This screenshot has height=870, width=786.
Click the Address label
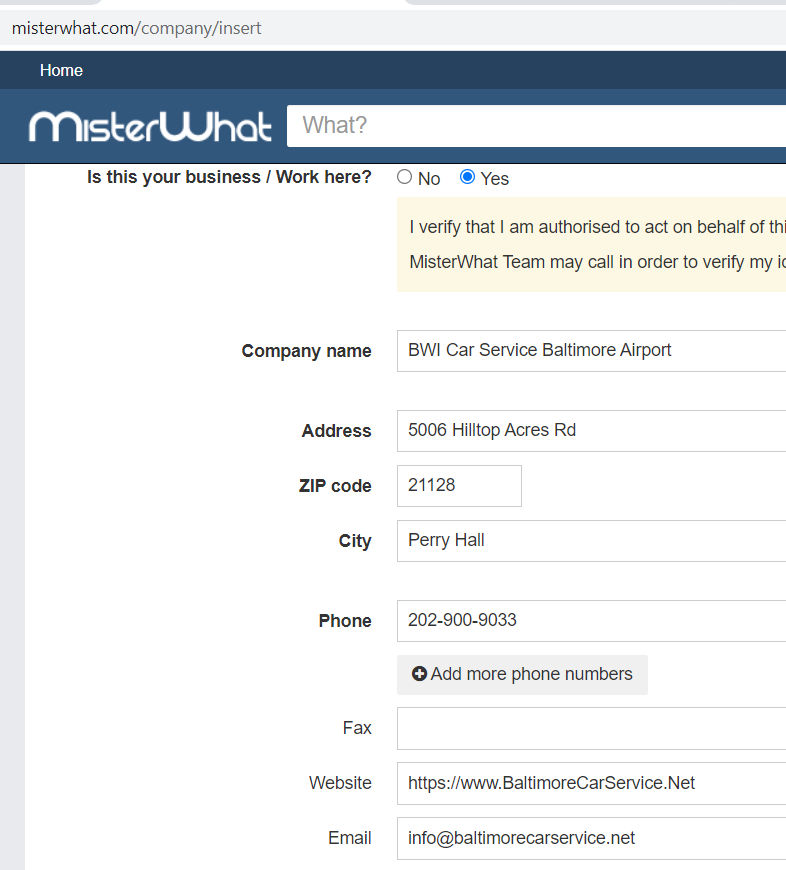(336, 431)
